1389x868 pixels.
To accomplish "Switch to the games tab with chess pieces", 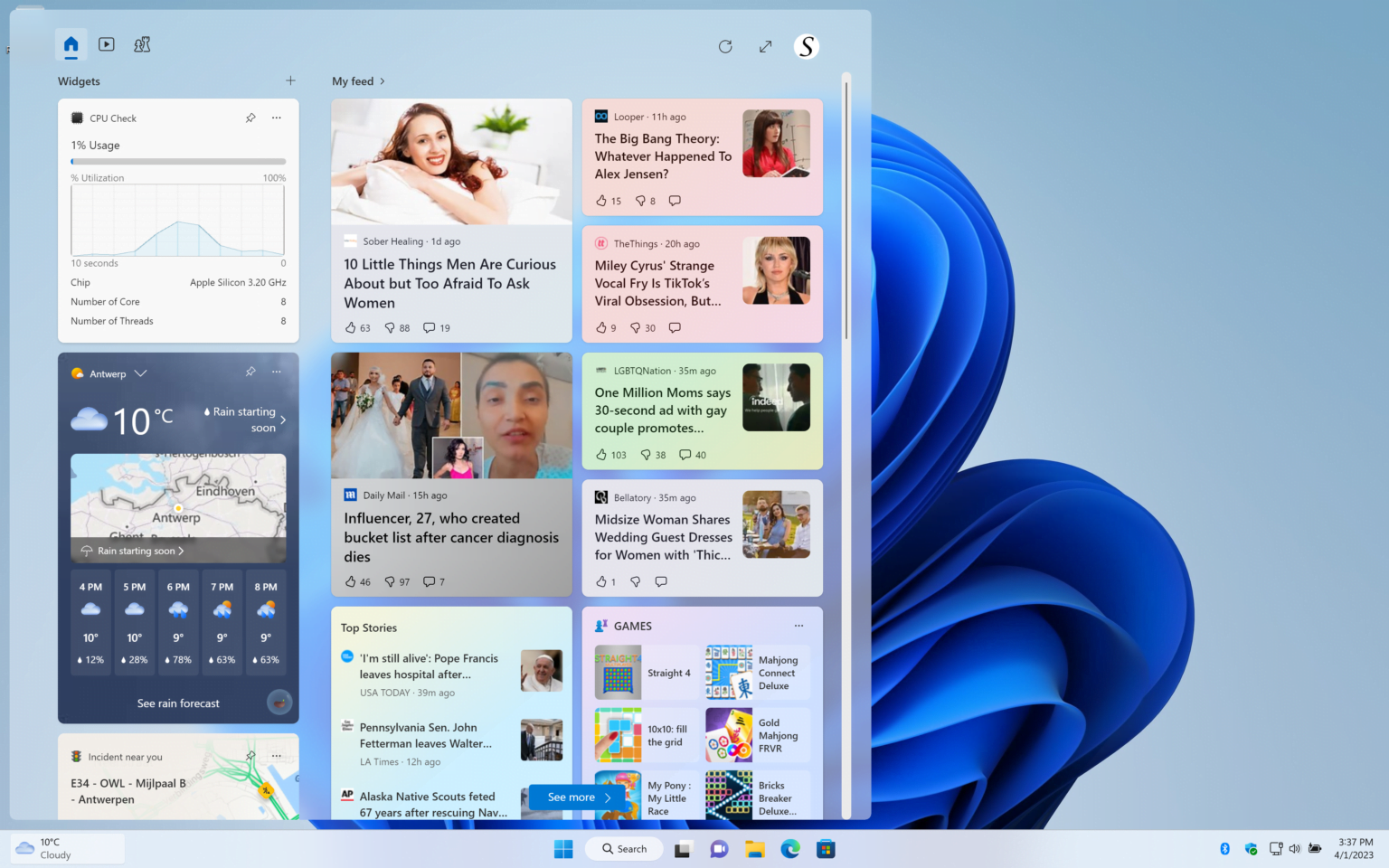I will pyautogui.click(x=142, y=43).
